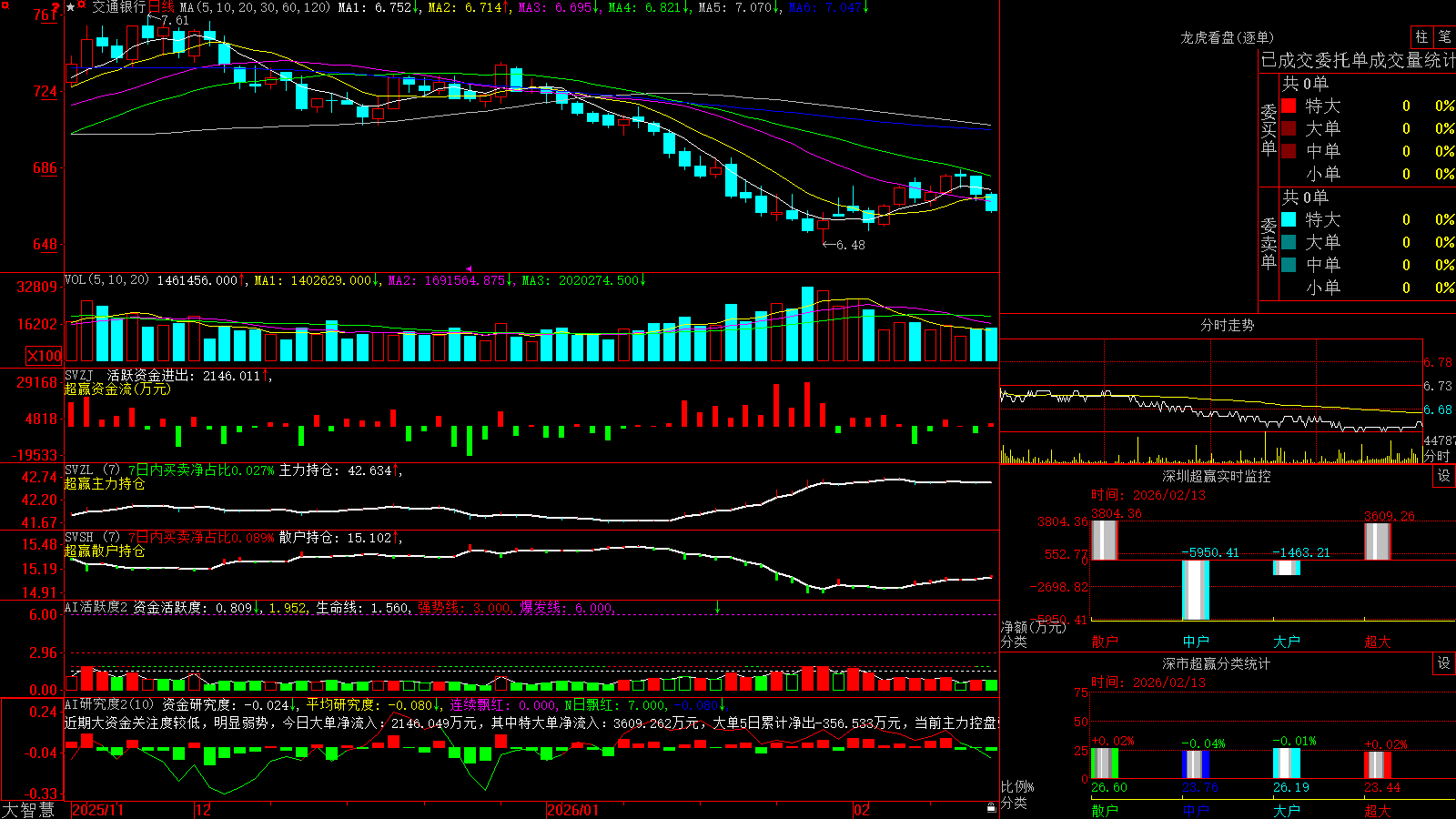Screen dimensions: 1456x819
Task: Jump to the 02 month timeline marker
Action: 862,810
